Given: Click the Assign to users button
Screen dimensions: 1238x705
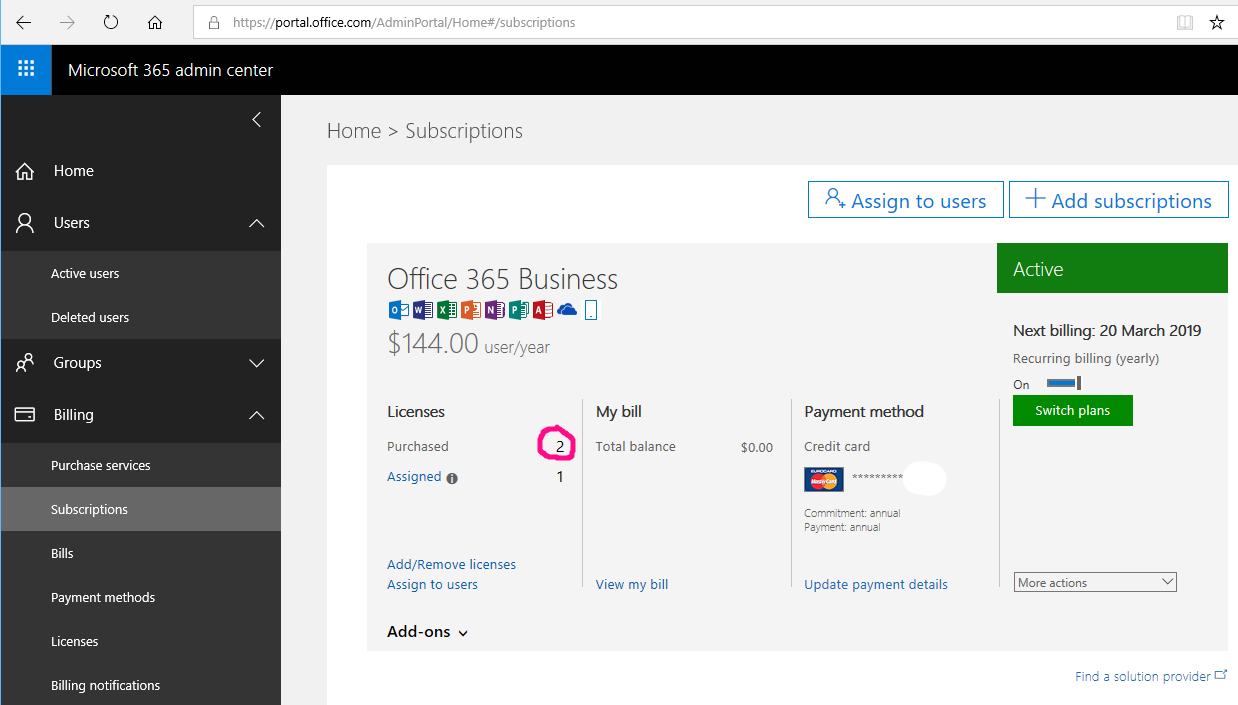Looking at the screenshot, I should tap(906, 200).
